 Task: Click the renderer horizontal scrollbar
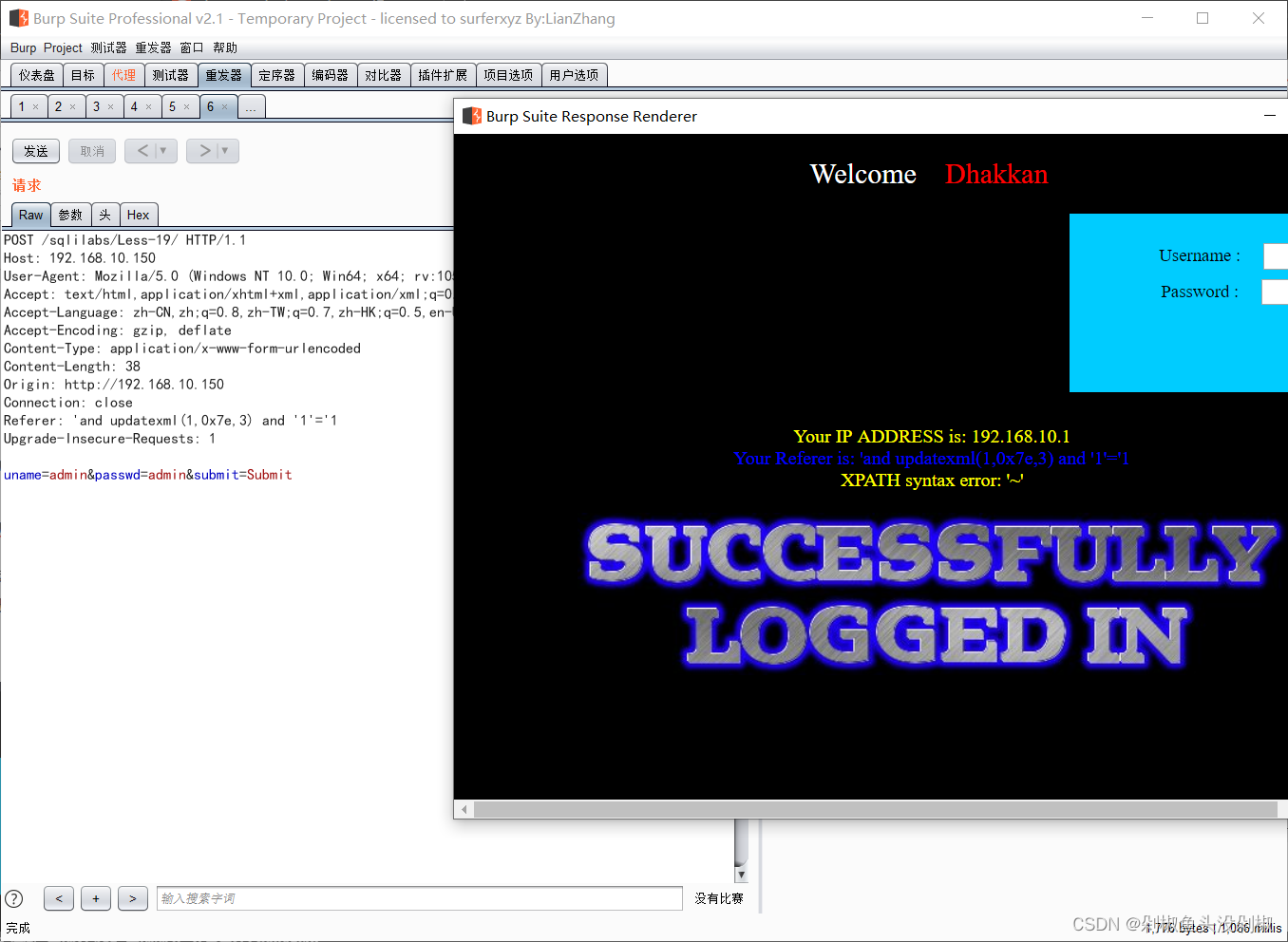pyautogui.click(x=875, y=809)
